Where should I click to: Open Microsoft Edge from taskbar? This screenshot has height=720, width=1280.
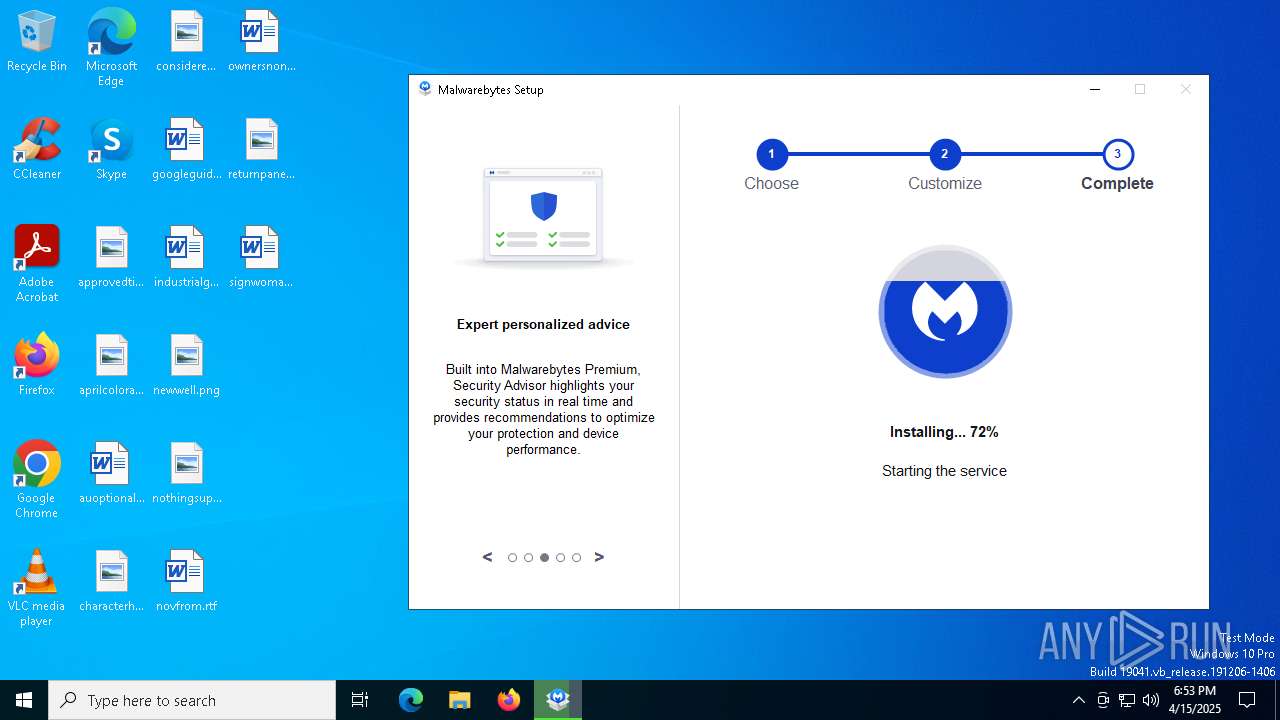coord(411,700)
